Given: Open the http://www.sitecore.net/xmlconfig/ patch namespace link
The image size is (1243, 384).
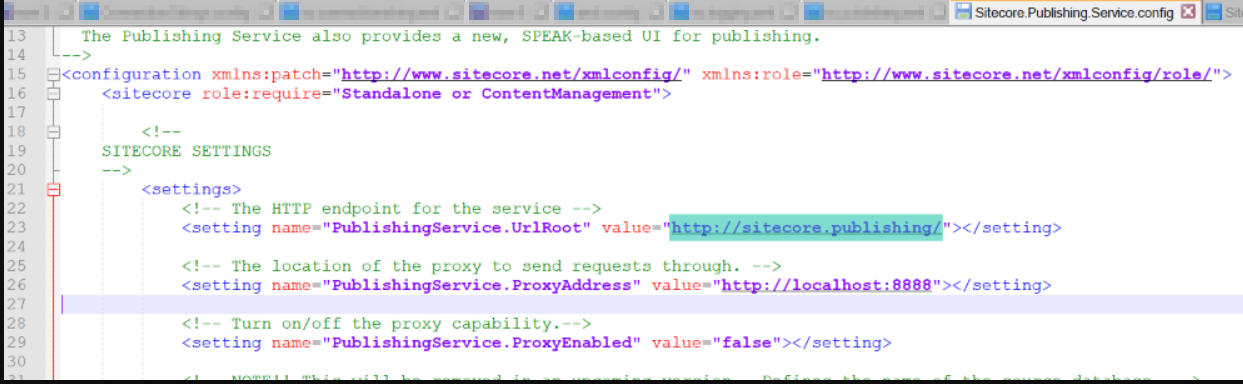Looking at the screenshot, I should 512,75.
